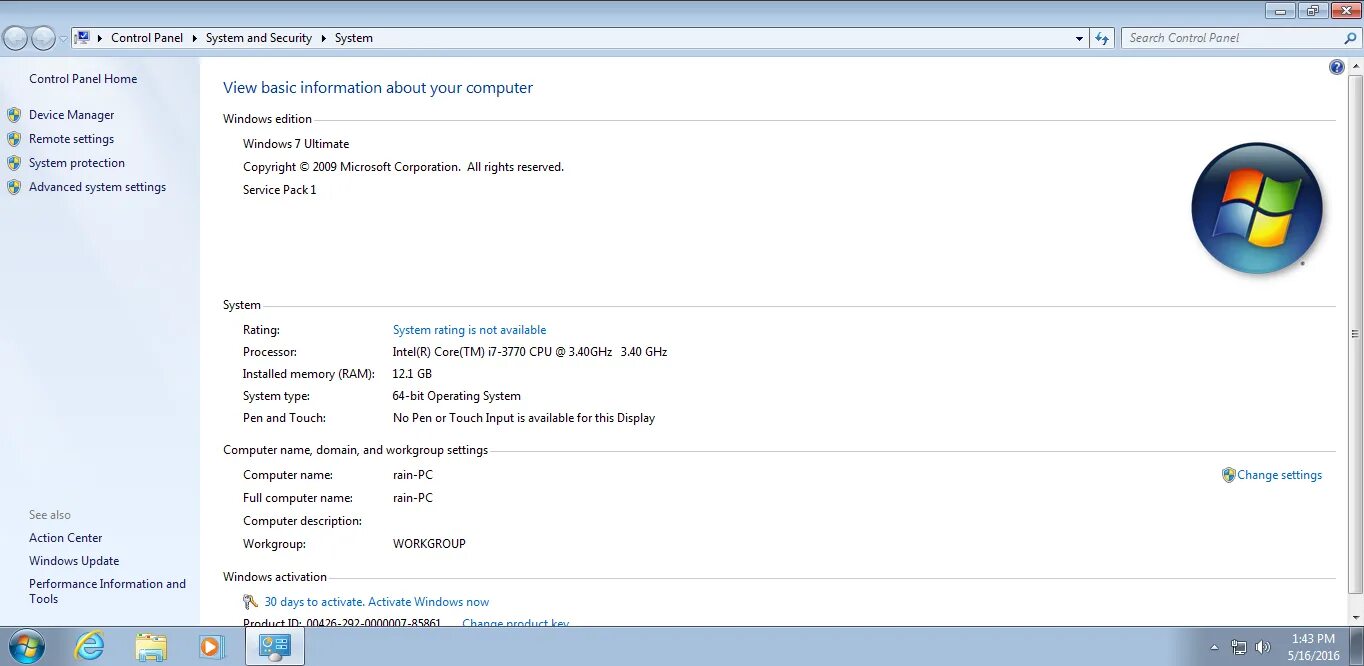Open address bar history dropdown
The width and height of the screenshot is (1364, 666).
pos(1079,38)
